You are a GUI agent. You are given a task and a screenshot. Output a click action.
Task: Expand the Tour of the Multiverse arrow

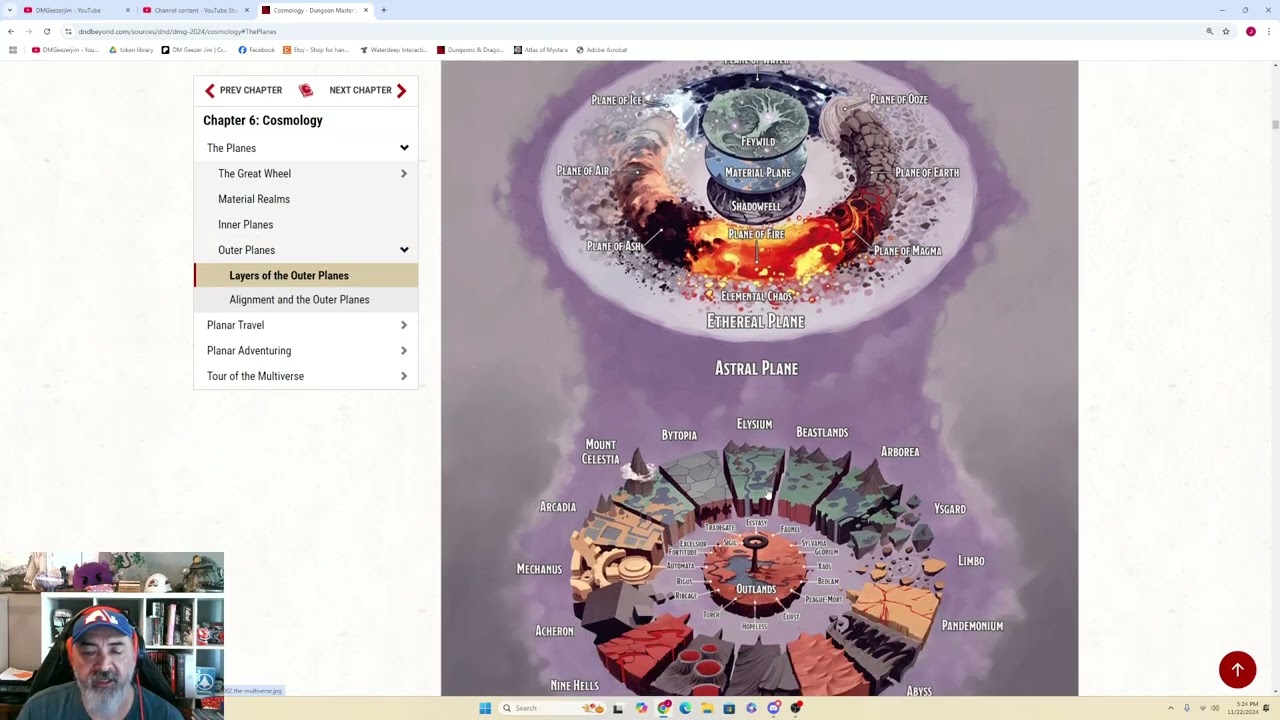coord(404,376)
